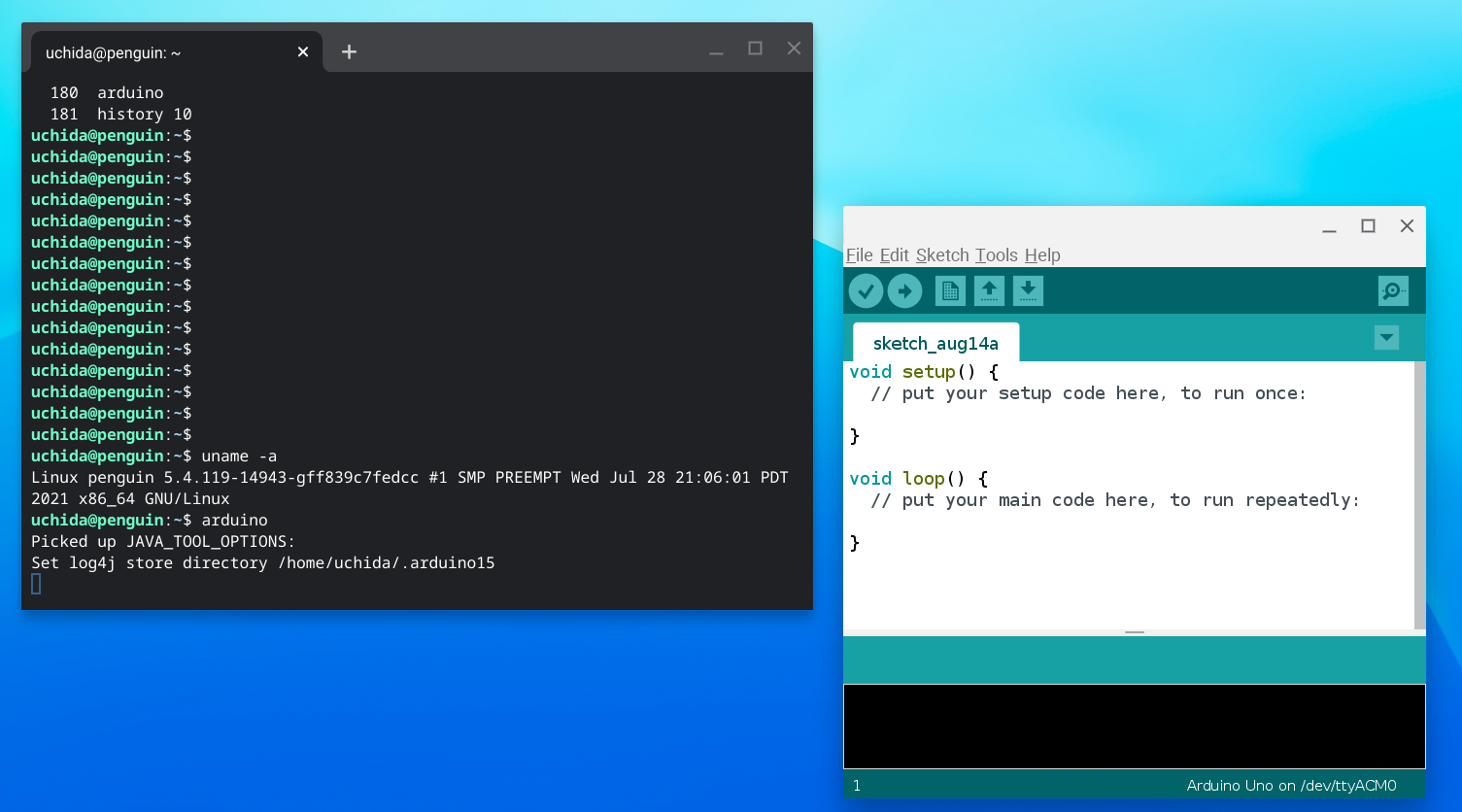Screen dimensions: 1462x812
Task: Open the tab options dropdown arrow
Action: tap(1386, 337)
